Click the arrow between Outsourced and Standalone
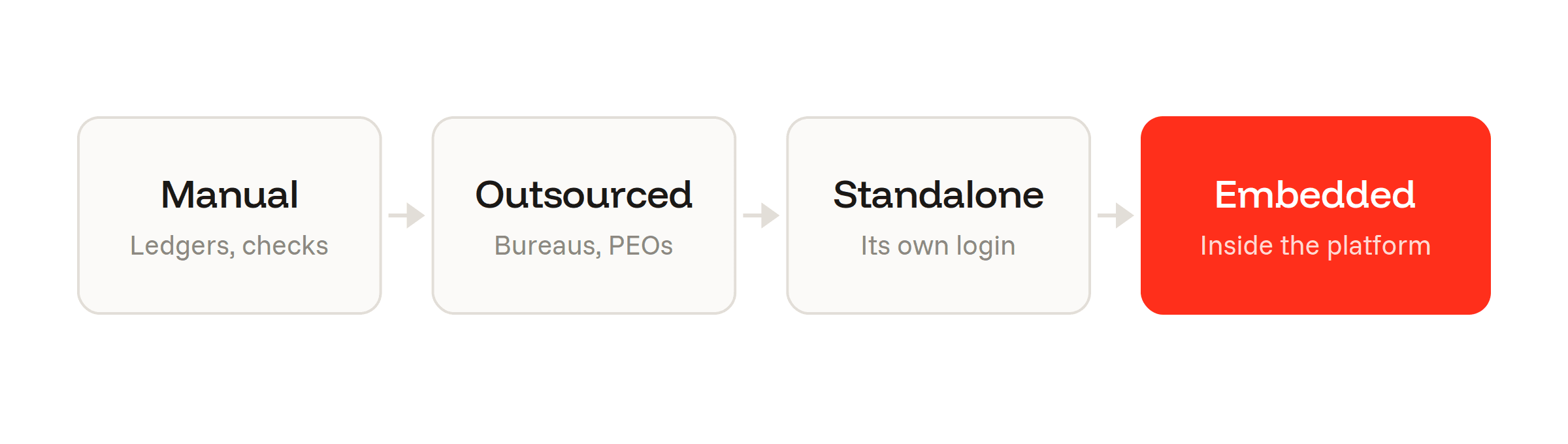 pyautogui.click(x=761, y=215)
